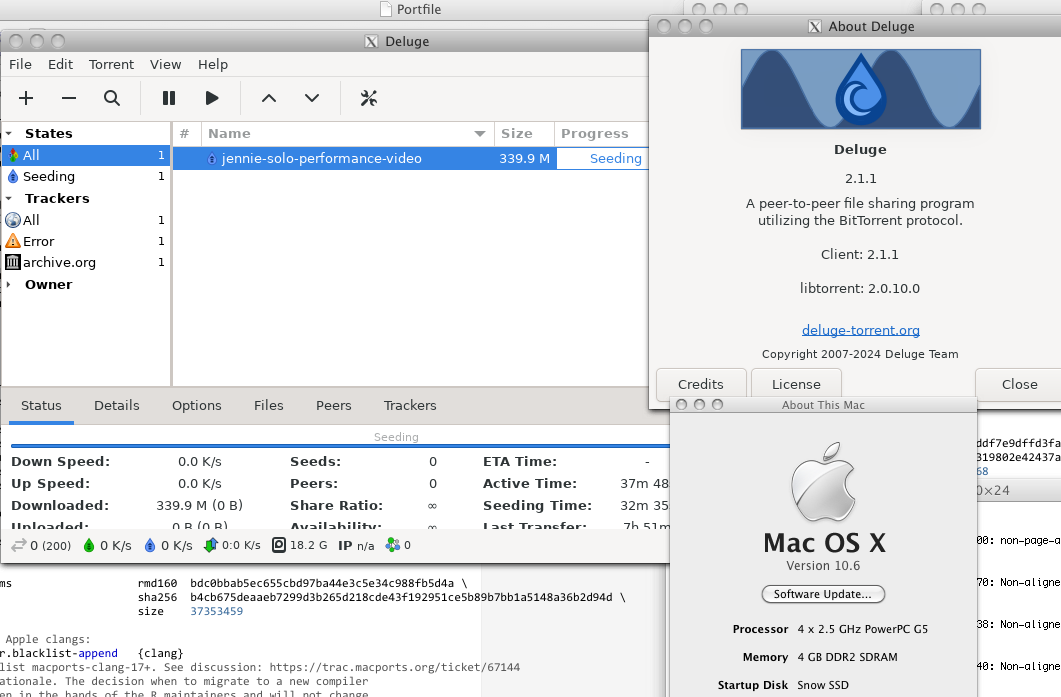Close the About Deluge dialog
Screen dimensions: 1061x697
pyautogui.click(x=1019, y=384)
